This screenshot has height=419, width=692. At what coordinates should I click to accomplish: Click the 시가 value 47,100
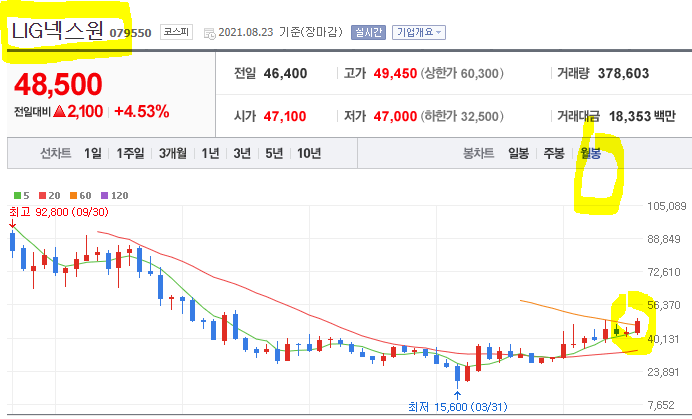click(x=285, y=117)
